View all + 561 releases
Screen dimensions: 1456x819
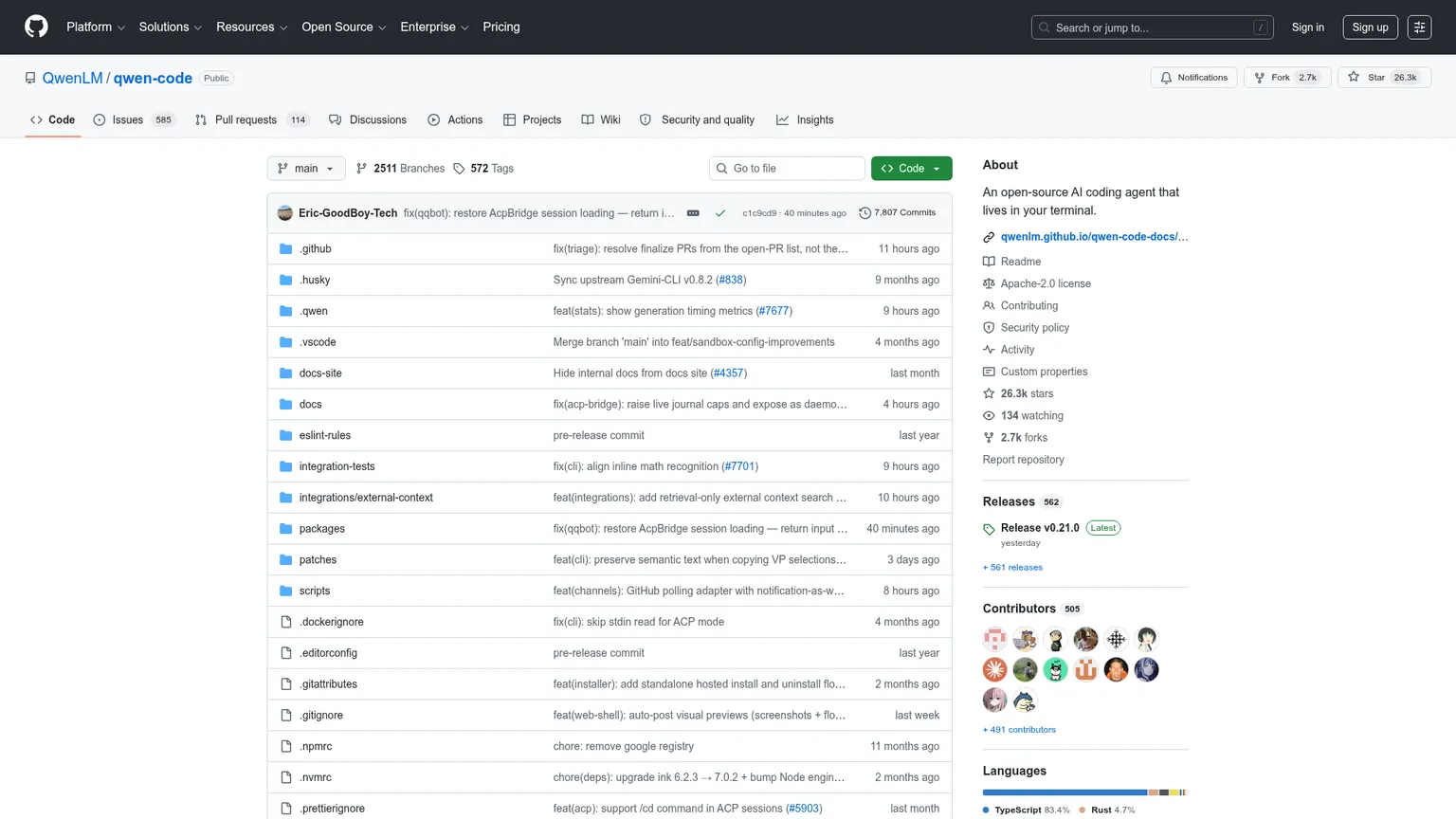coord(1012,568)
